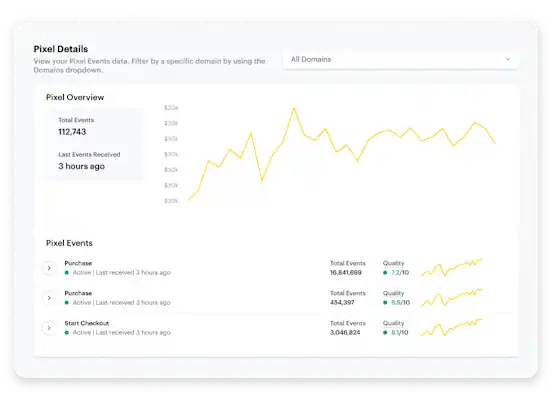Viewport: 552px width, 400px height.
Task: Expand the Start Checkout event row
Action: pyautogui.click(x=49, y=328)
